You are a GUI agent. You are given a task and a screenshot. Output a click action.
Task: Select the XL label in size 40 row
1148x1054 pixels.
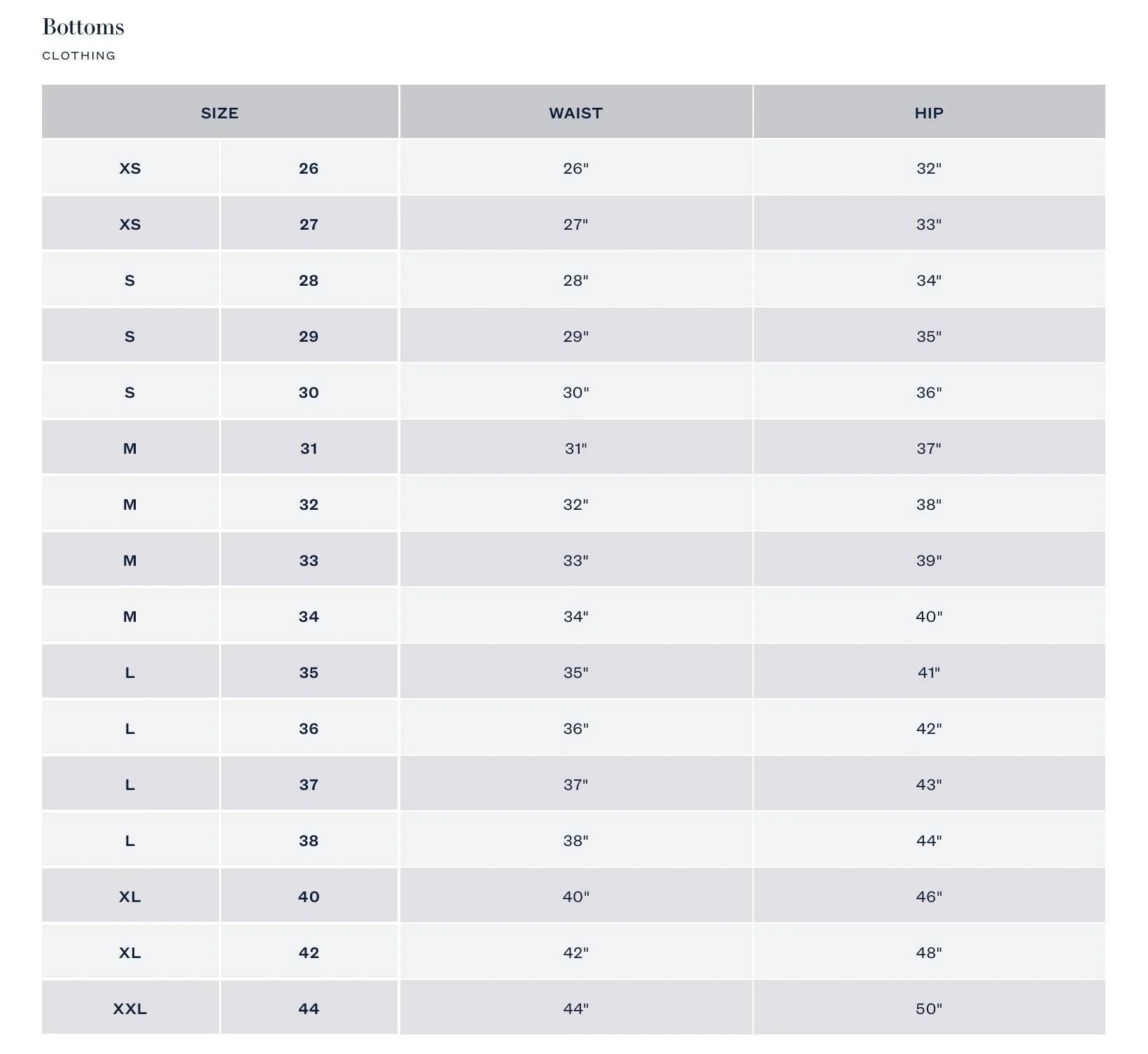point(130,896)
